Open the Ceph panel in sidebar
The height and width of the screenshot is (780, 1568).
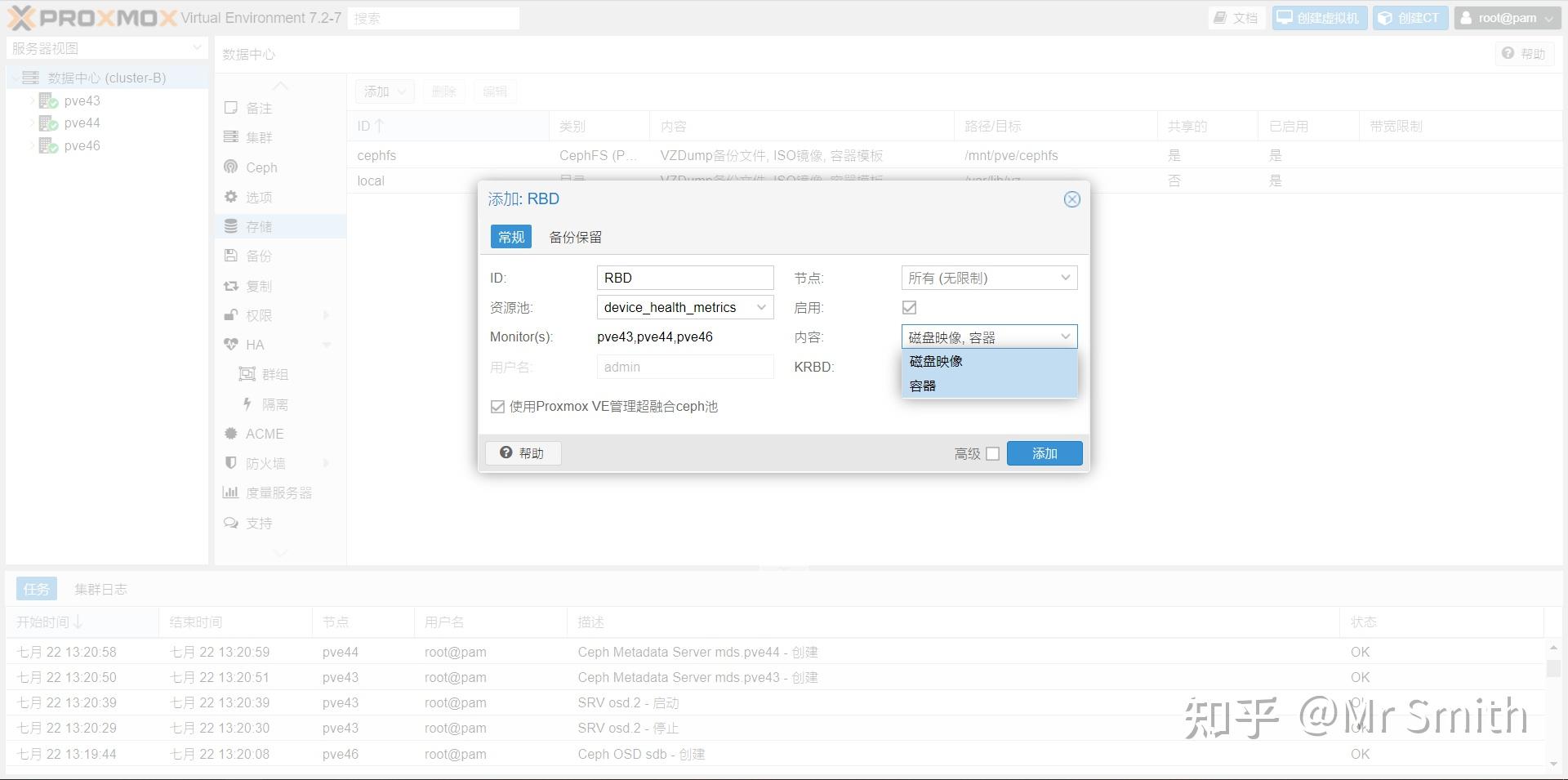click(260, 167)
